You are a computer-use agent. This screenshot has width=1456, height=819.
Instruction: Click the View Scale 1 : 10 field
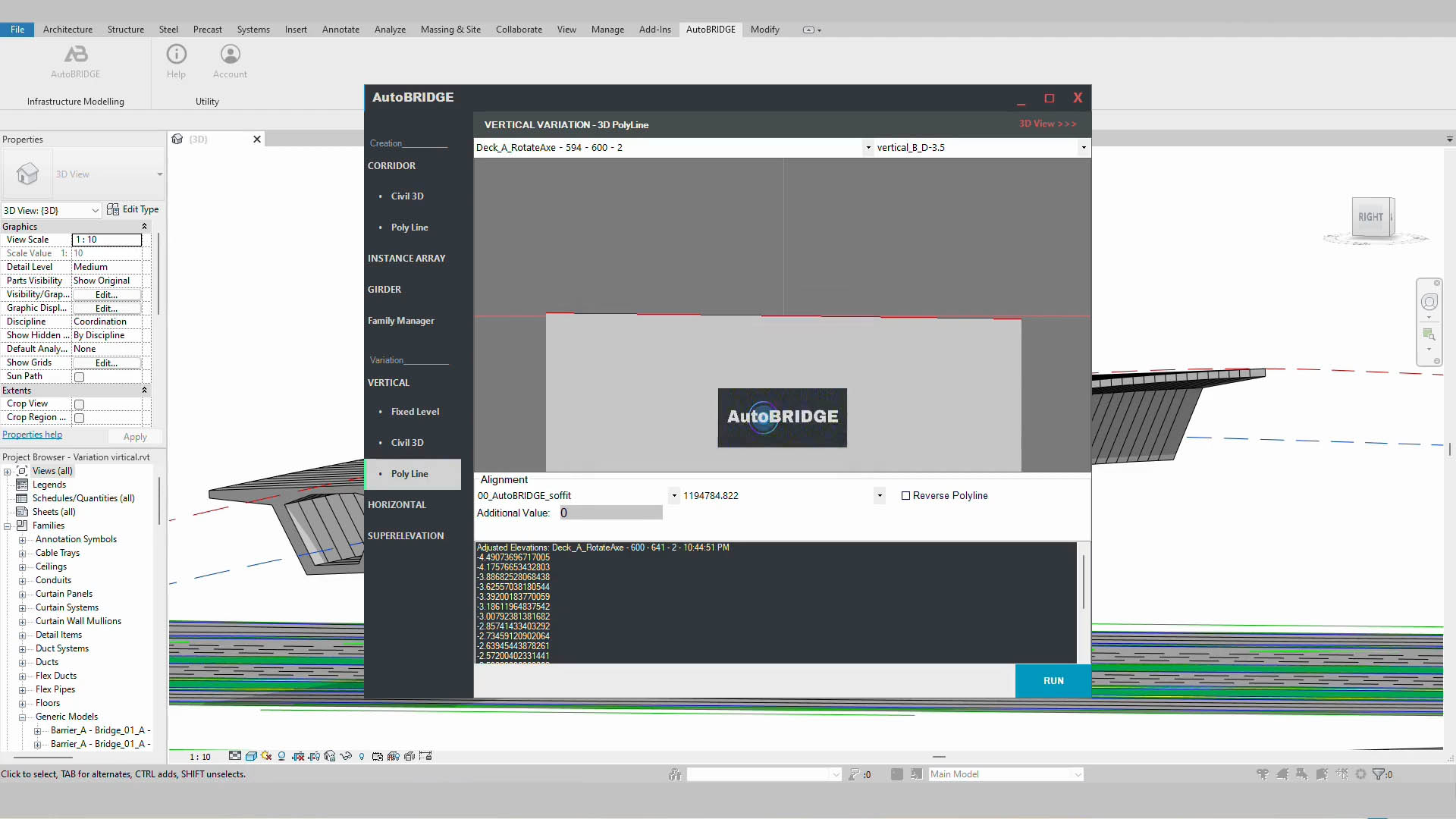pyautogui.click(x=107, y=240)
